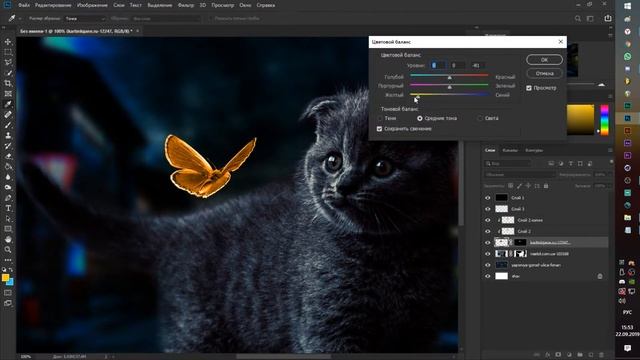
Task: Click the Edit Toolbar three-dots icon
Action: (x=8, y=260)
